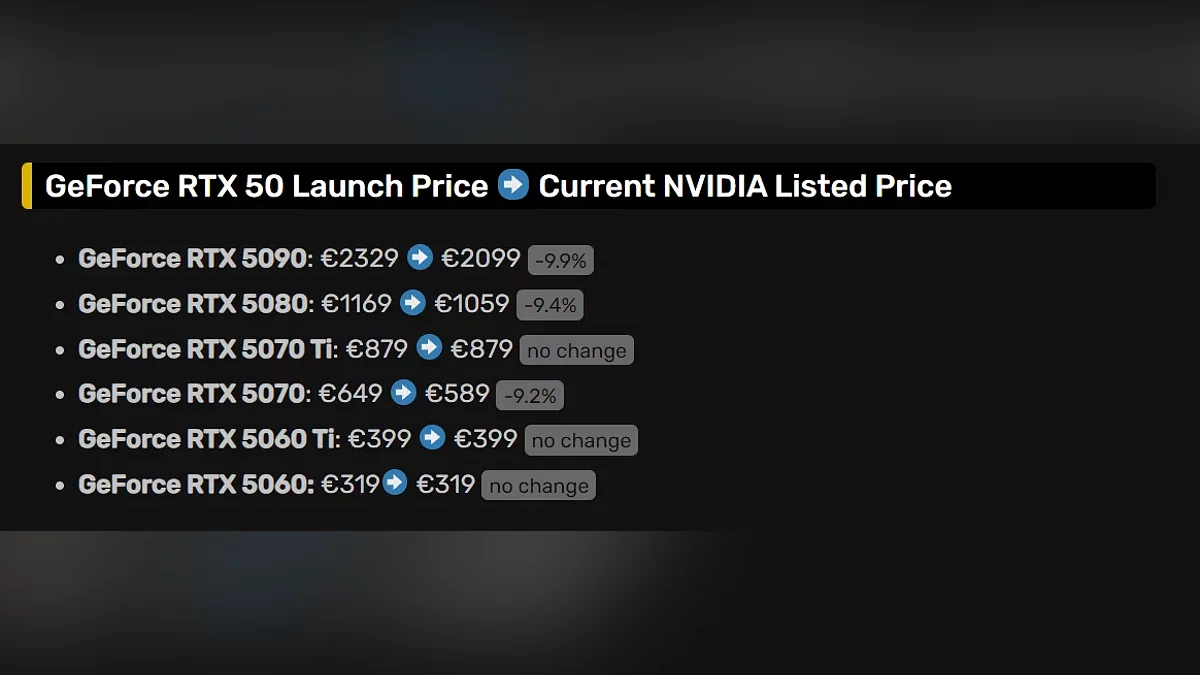The width and height of the screenshot is (1200, 675).
Task: Click the arrow icon in the RTX 5080 row
Action: click(412, 303)
